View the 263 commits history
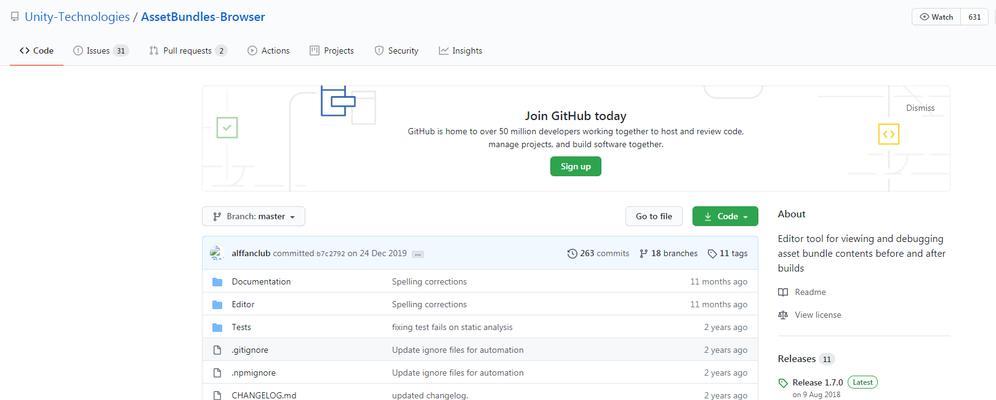 click(x=598, y=253)
